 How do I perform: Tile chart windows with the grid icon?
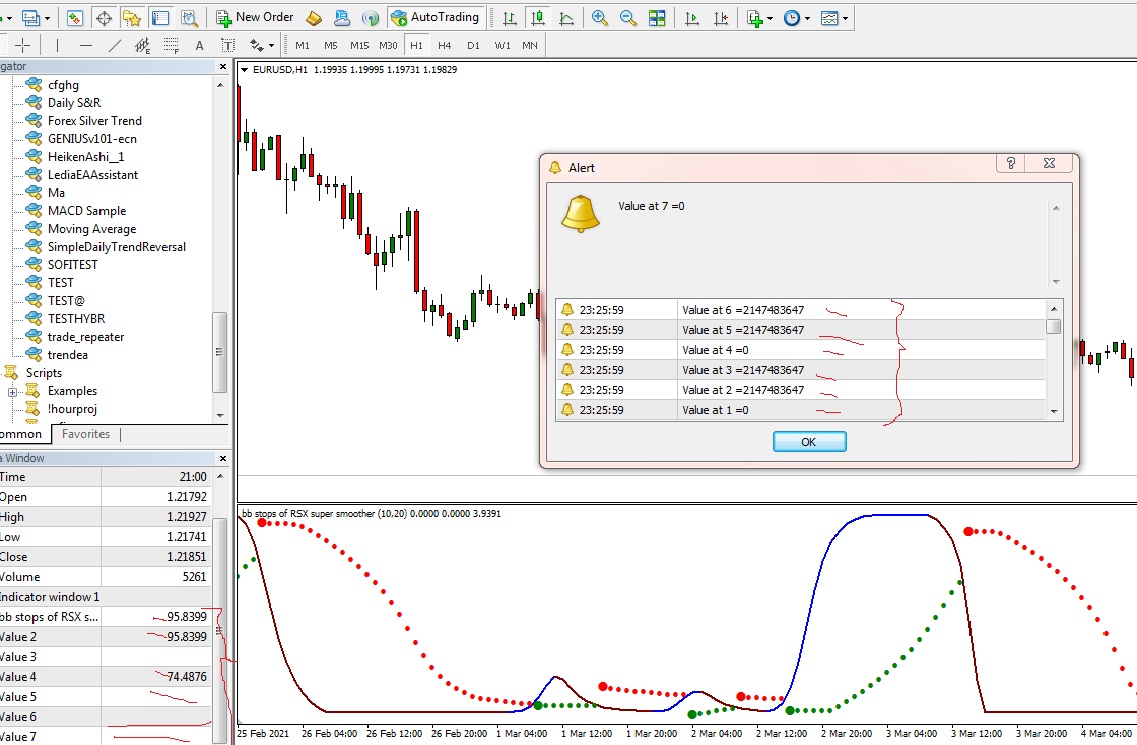[657, 17]
